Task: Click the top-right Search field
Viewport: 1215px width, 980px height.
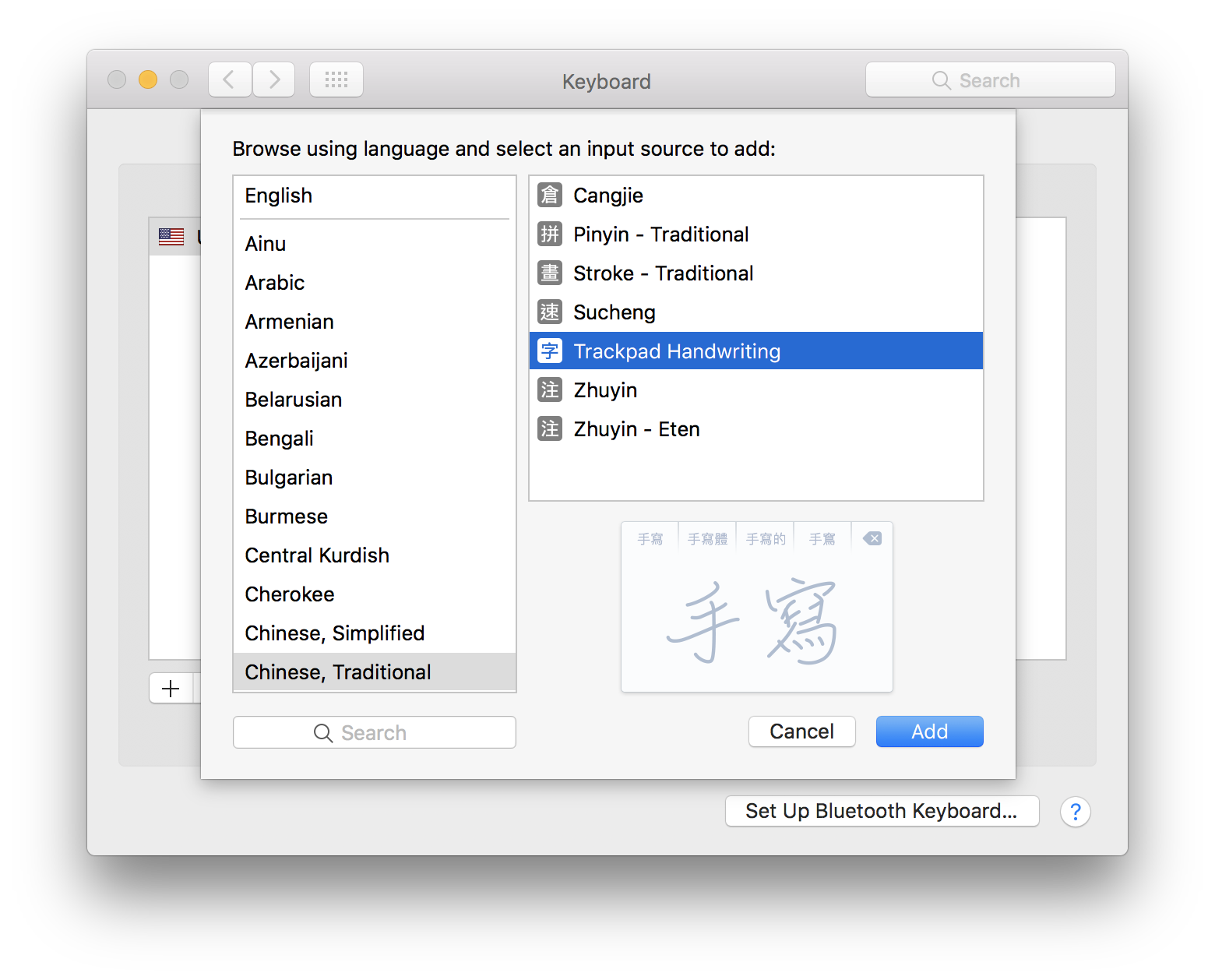Action: point(990,79)
